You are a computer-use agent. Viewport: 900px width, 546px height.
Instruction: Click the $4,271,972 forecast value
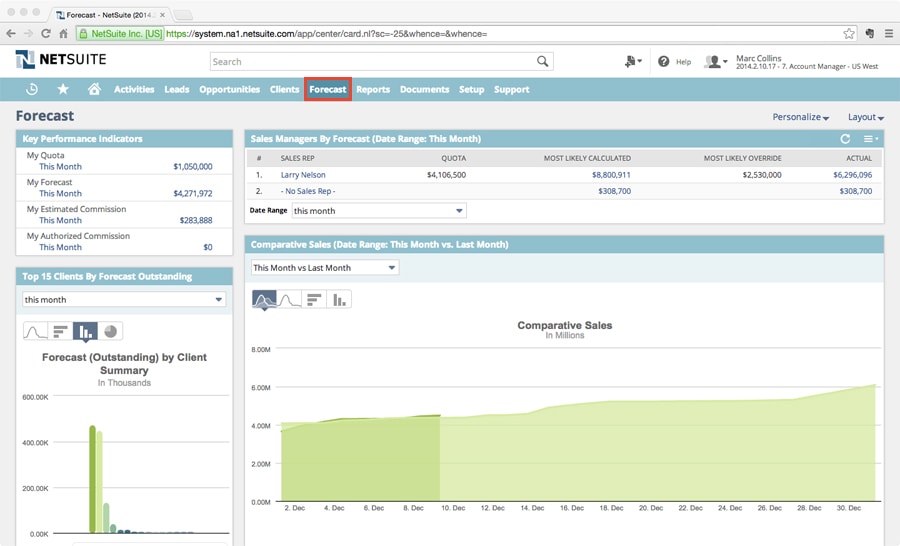tap(193, 193)
